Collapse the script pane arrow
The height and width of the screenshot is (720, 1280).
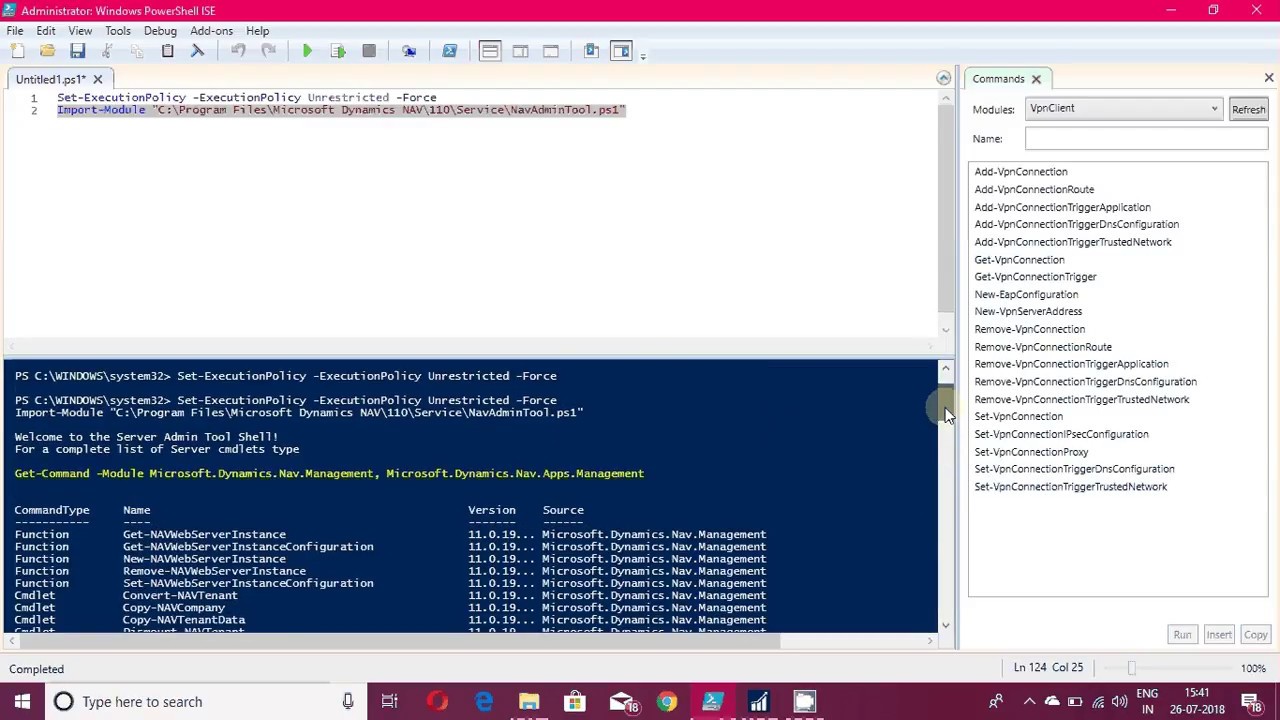pyautogui.click(x=943, y=78)
